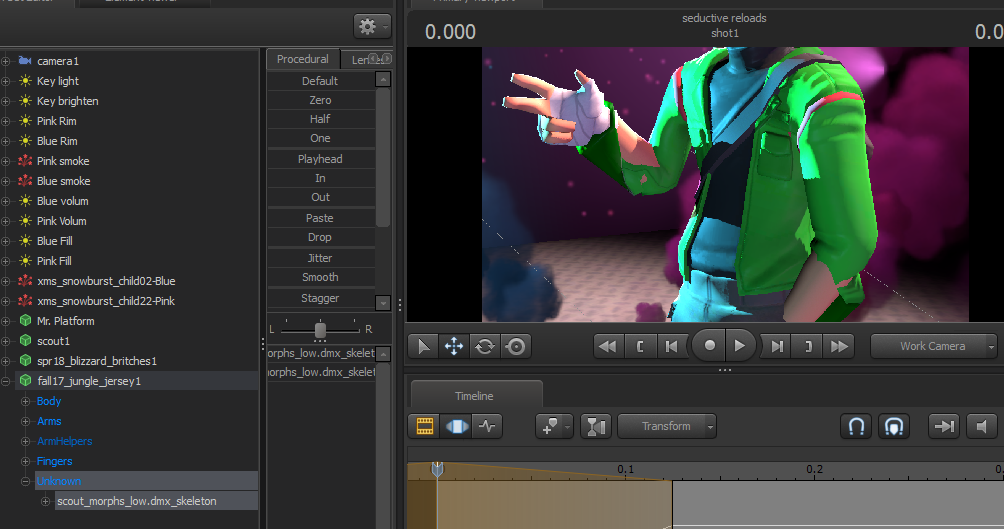
Task: Apply the Stagger preset
Action: (320, 298)
